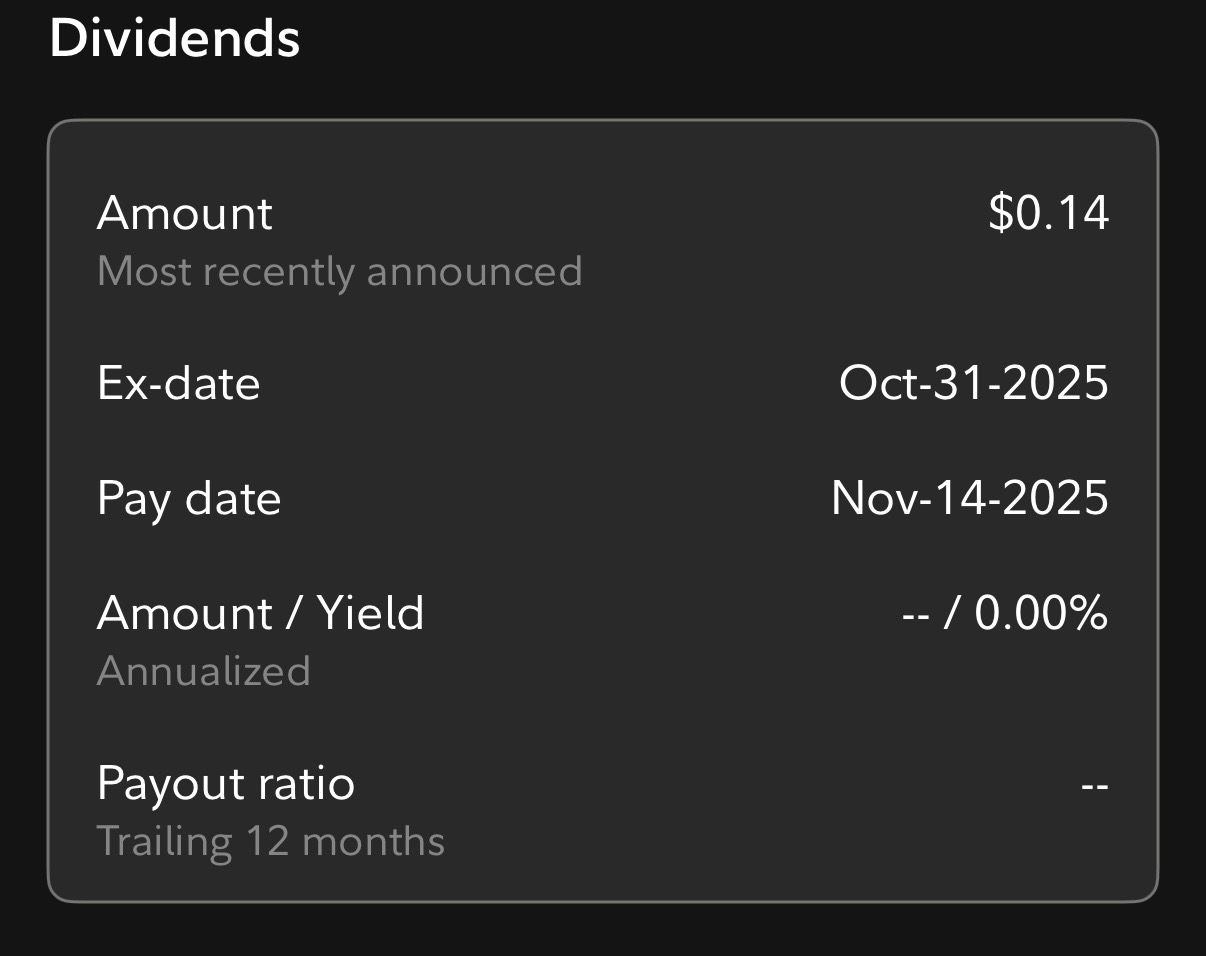Select the Payout ratio label

[226, 783]
